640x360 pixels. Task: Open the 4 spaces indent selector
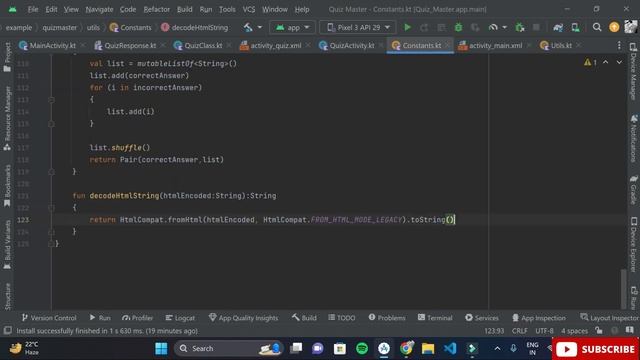point(574,331)
